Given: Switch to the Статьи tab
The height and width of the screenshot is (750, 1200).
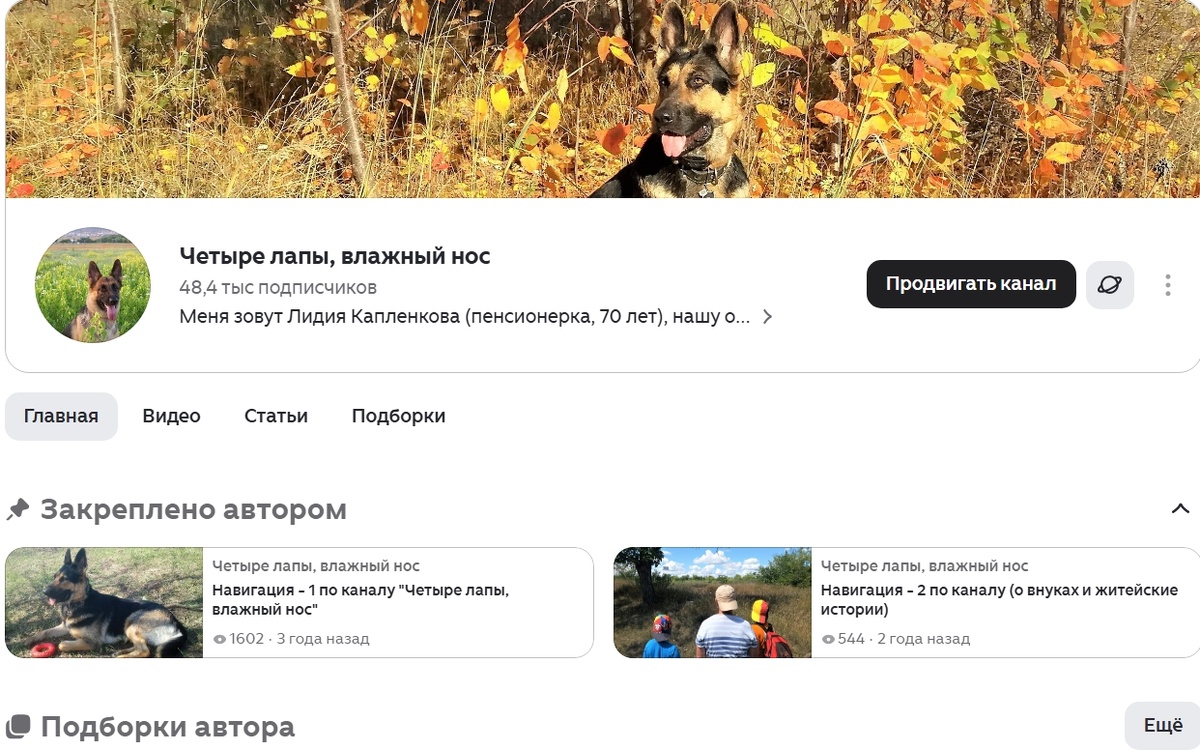Looking at the screenshot, I should [275, 415].
